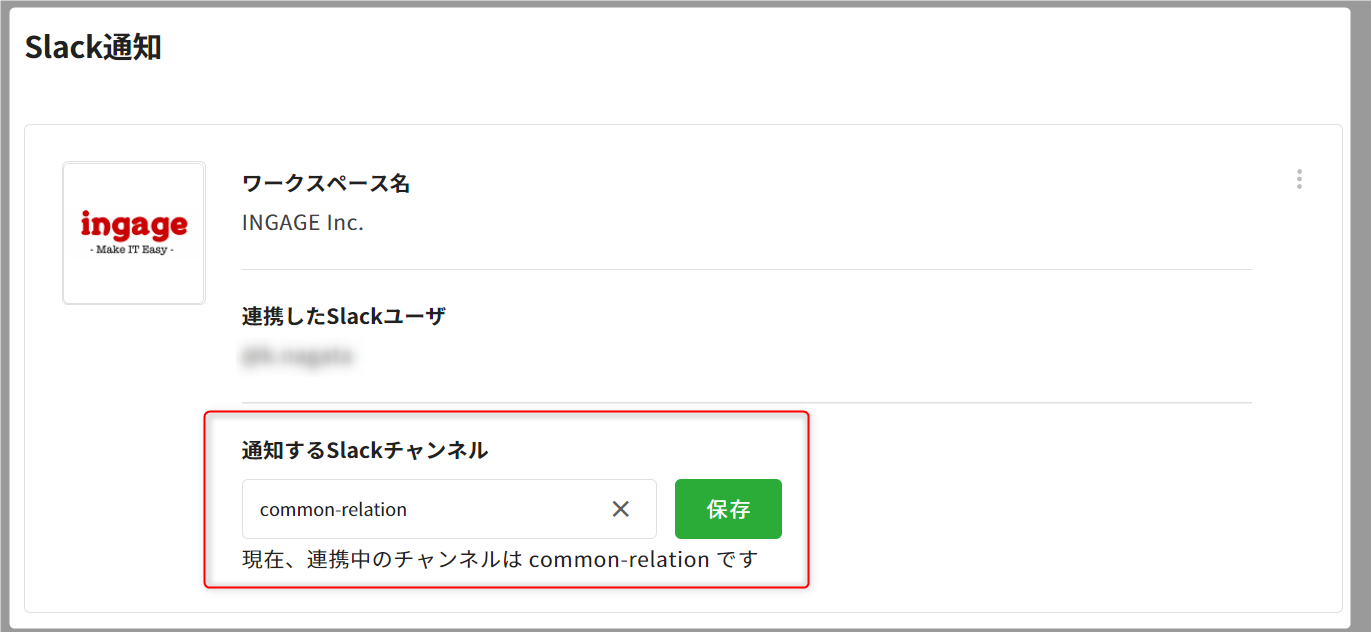Click the divider line below the Slack username
The width and height of the screenshot is (1371, 632).
[746, 403]
